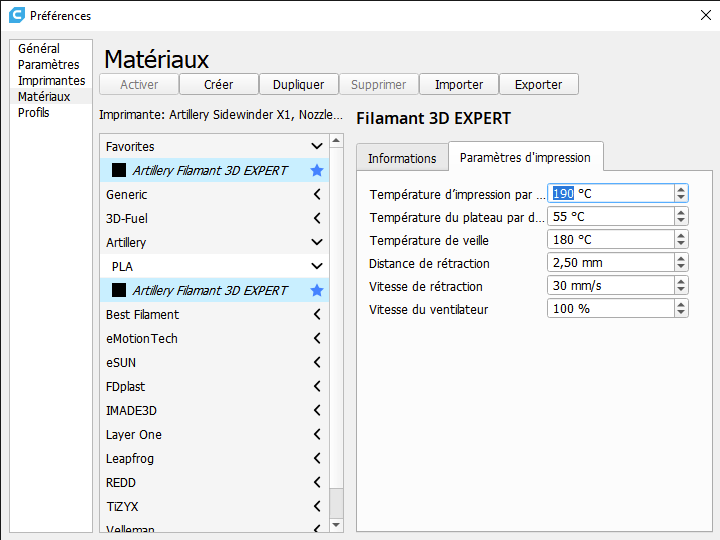The height and width of the screenshot is (540, 720).
Task: Click the retraction speed field showing 30 mm/s
Action: [x=611, y=285]
